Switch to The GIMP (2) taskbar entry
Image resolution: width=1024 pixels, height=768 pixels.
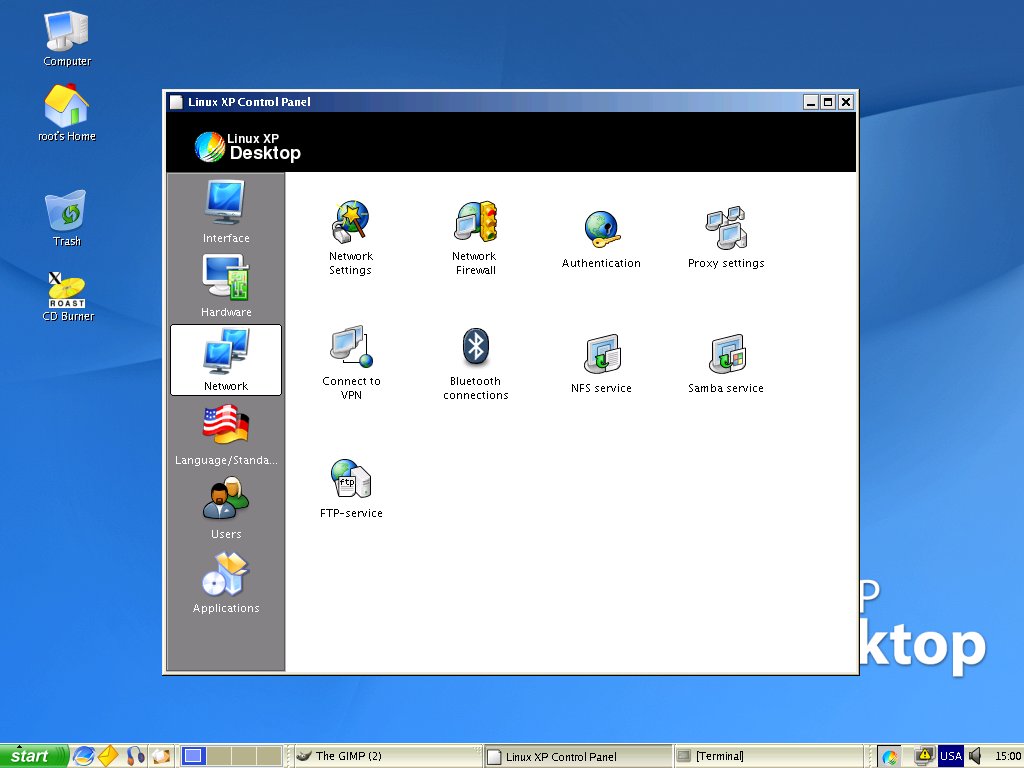(388, 756)
